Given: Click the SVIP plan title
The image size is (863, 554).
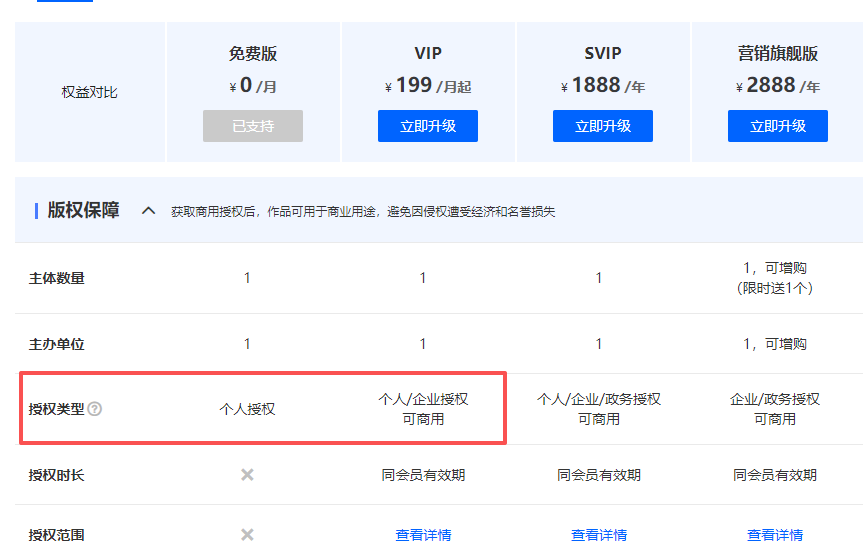Looking at the screenshot, I should pyautogui.click(x=603, y=54).
